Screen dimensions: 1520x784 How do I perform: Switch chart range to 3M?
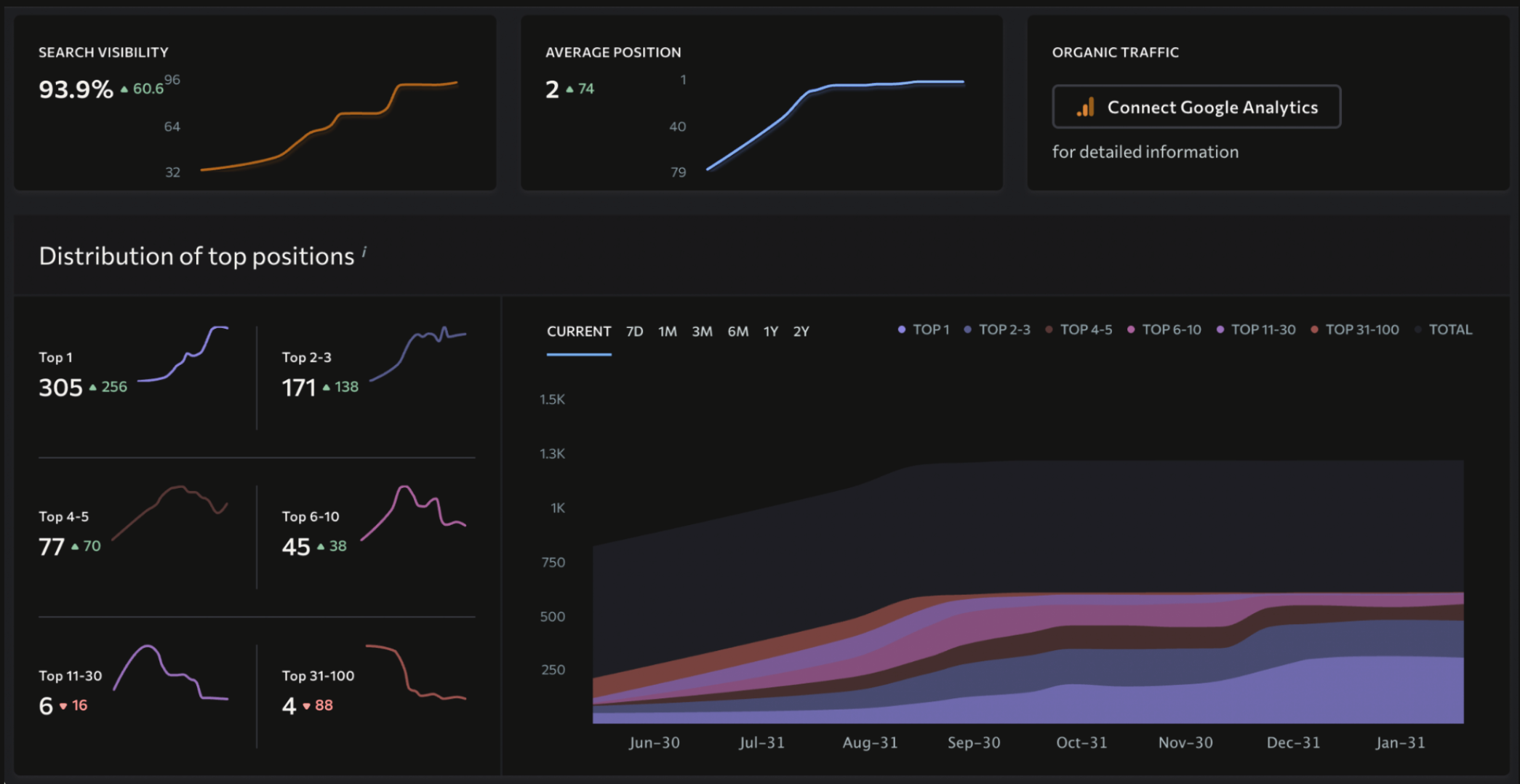pos(702,332)
